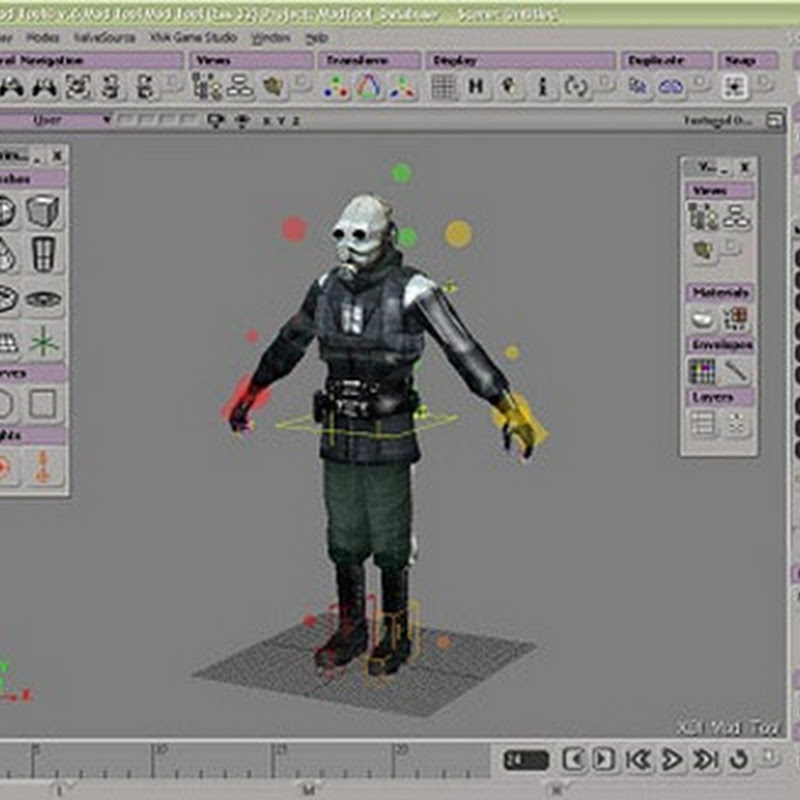Image resolution: width=800 pixels, height=800 pixels.
Task: Click the current frame number field
Action: 524,760
